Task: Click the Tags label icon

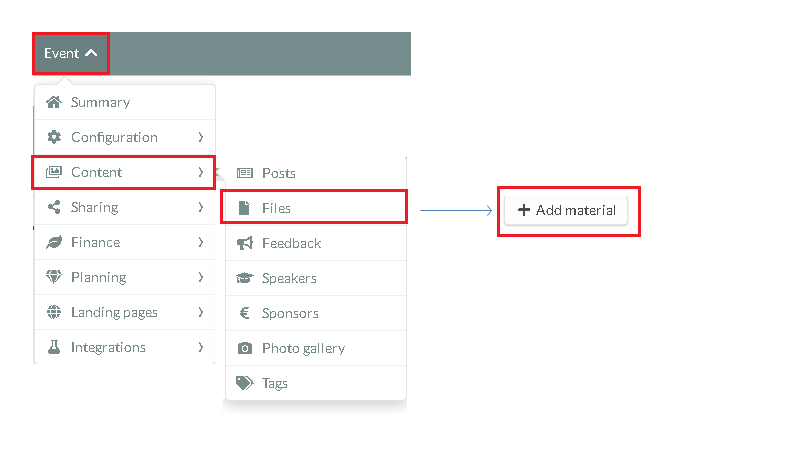Action: coord(244,383)
